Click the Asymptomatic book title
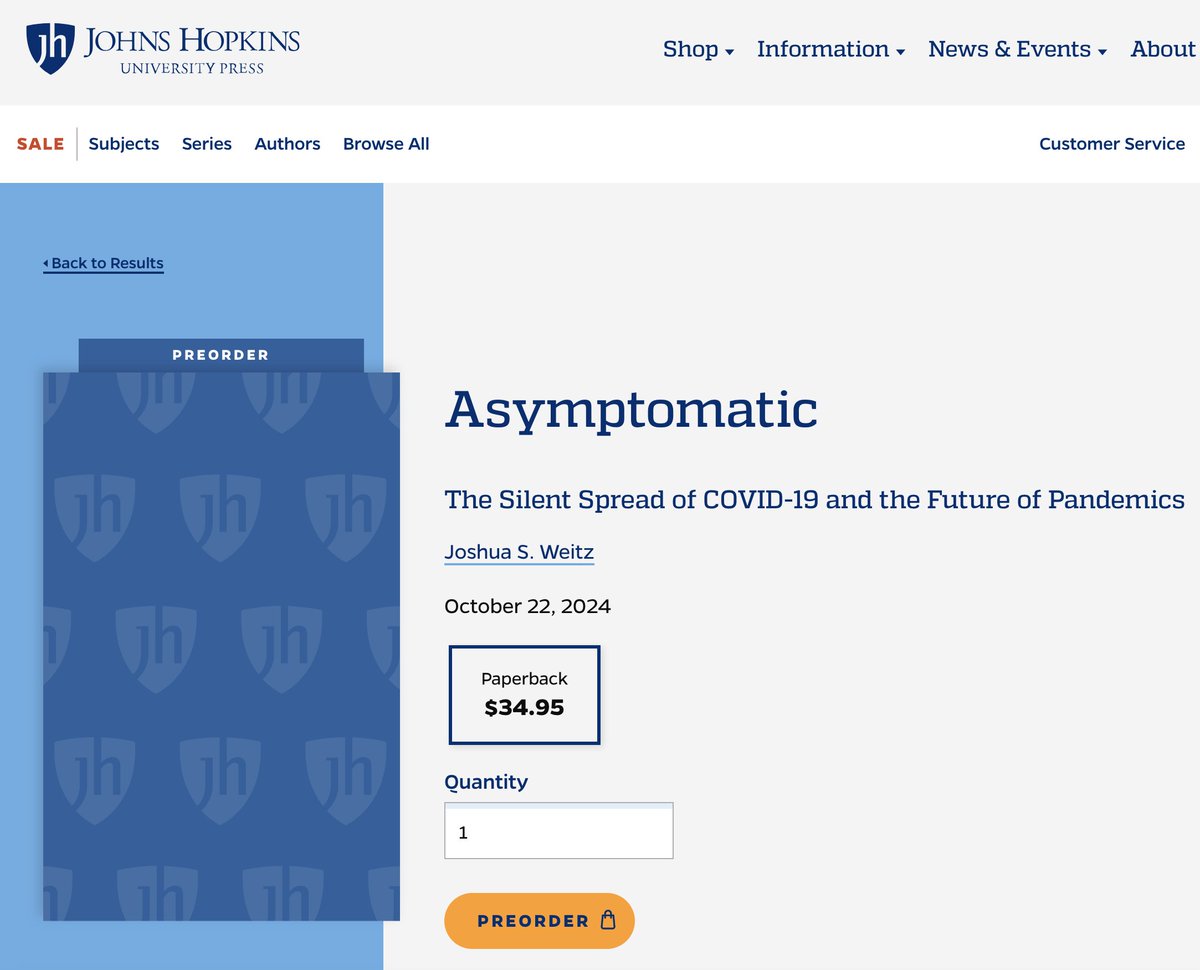 [631, 409]
